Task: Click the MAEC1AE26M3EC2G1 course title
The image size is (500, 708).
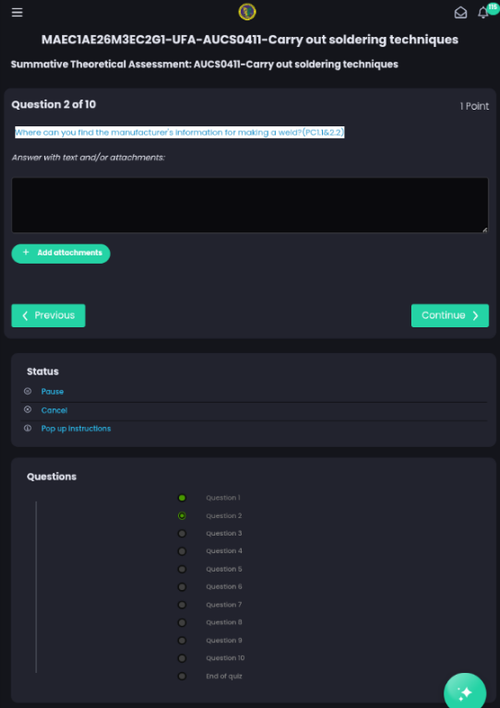Action: click(x=250, y=40)
